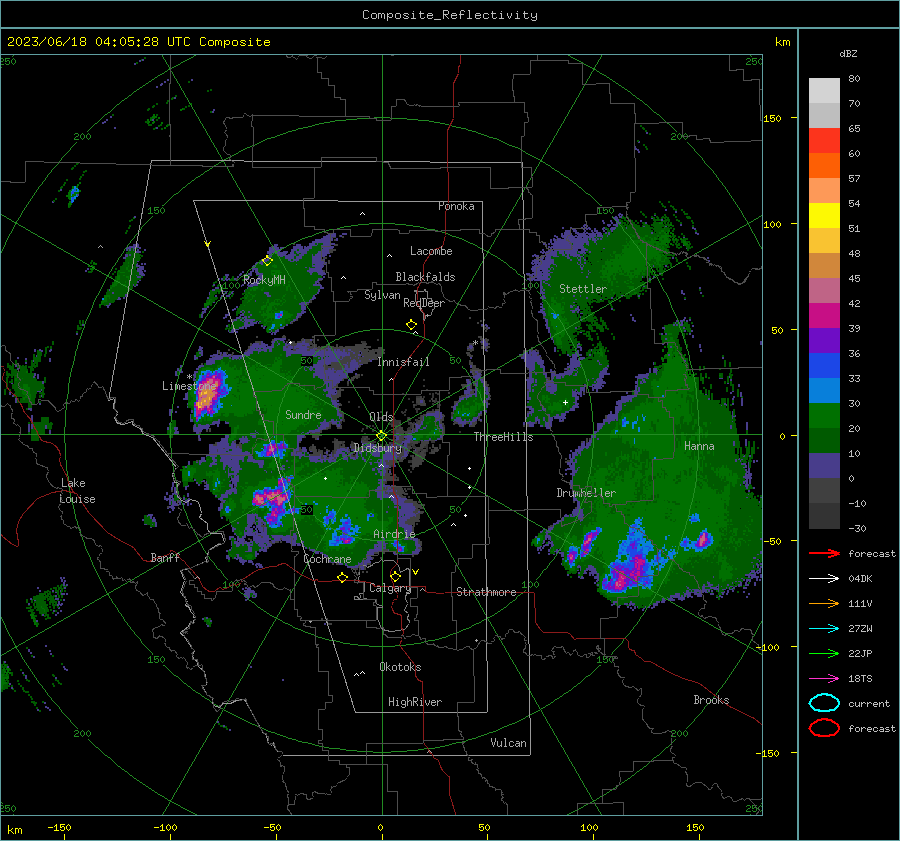Click the Vulcan city label

(x=509, y=743)
